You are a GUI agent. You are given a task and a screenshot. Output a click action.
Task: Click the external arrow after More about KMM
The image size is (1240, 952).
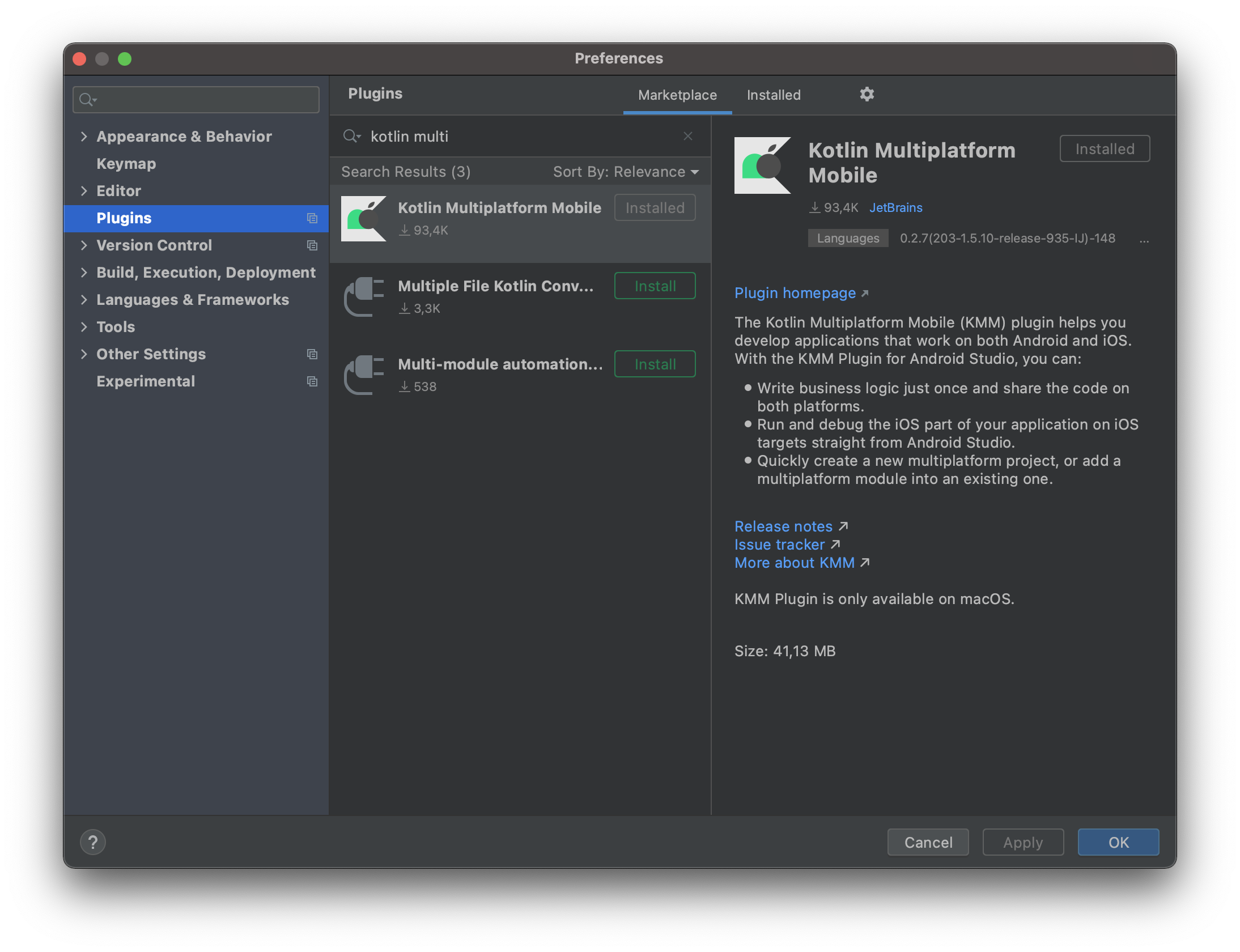click(x=865, y=563)
